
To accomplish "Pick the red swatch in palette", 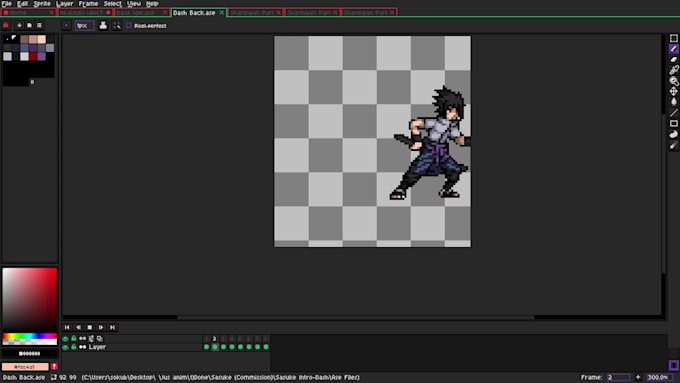I will pyautogui.click(x=33, y=56).
